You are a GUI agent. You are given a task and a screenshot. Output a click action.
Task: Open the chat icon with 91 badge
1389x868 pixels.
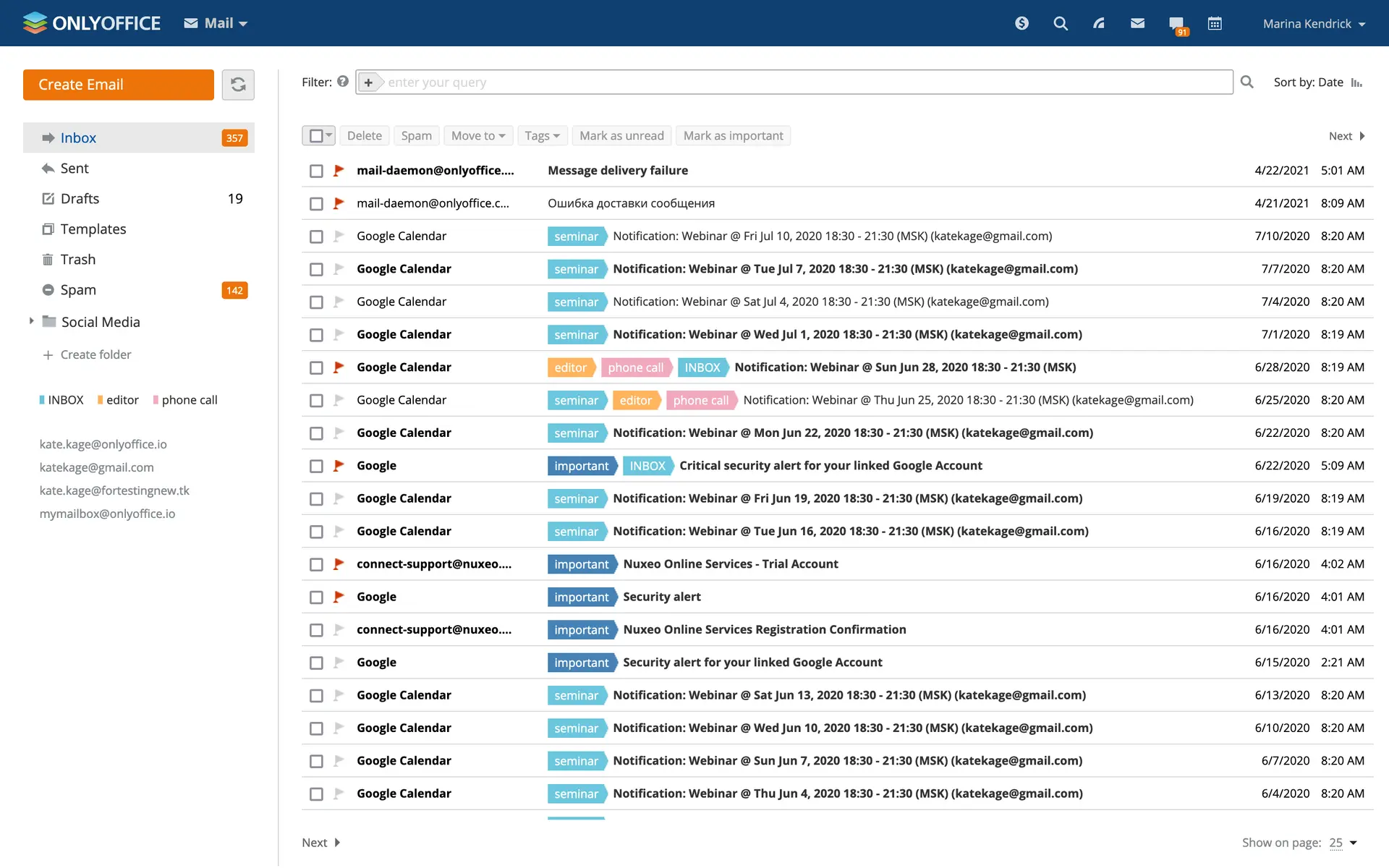click(1176, 24)
